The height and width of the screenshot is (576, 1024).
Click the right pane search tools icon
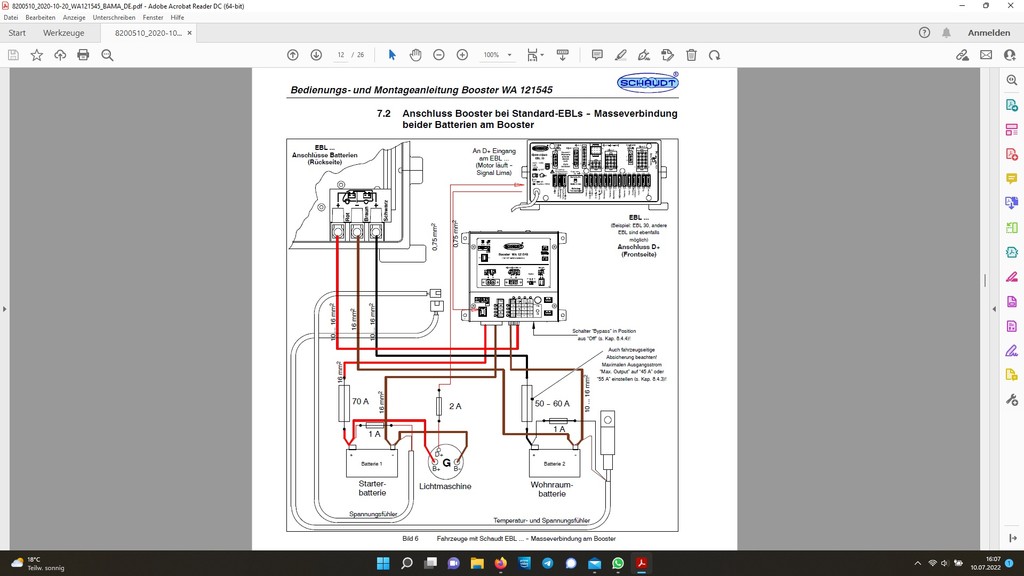[x=1012, y=80]
